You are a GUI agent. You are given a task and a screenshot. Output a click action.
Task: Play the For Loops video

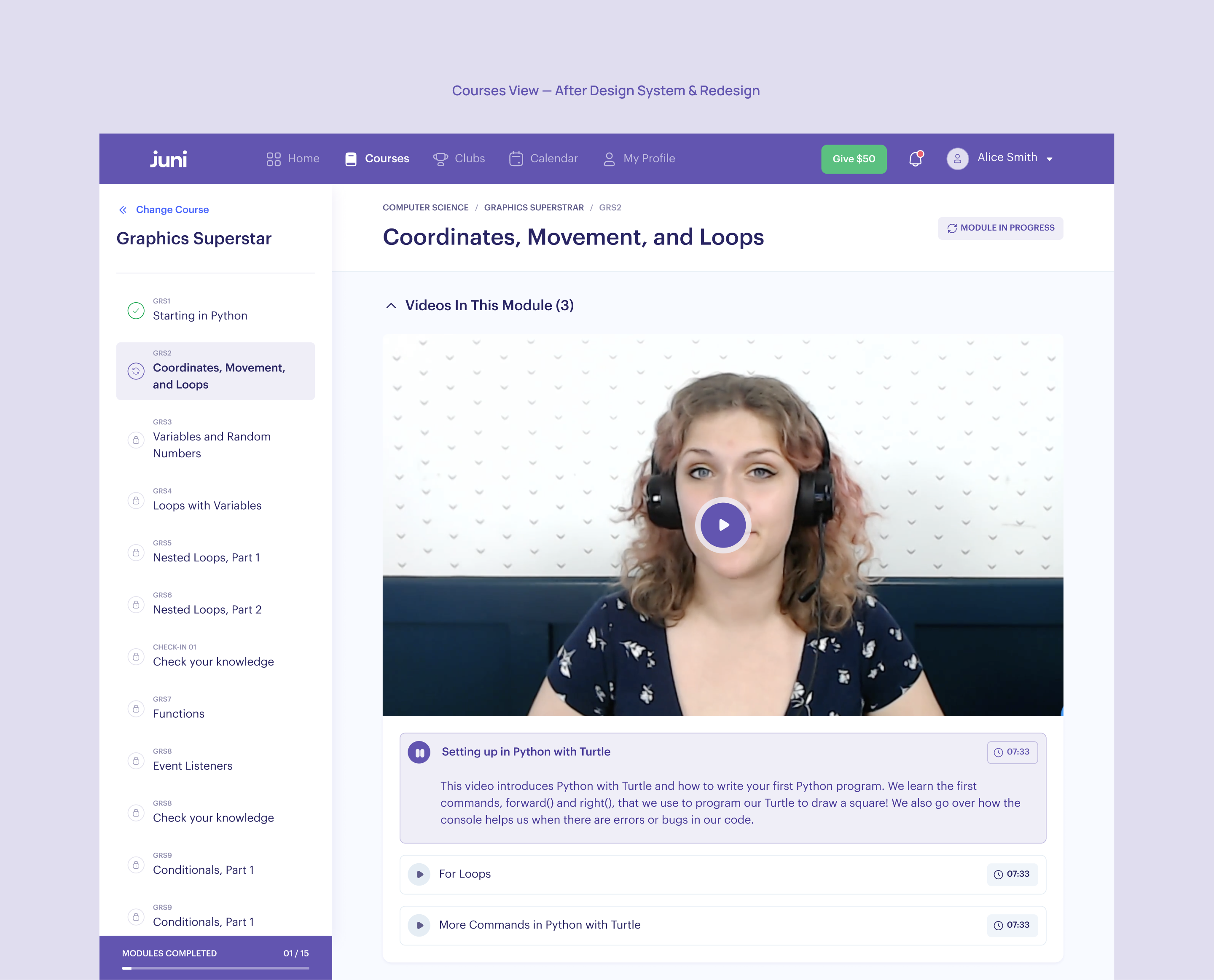tap(419, 875)
